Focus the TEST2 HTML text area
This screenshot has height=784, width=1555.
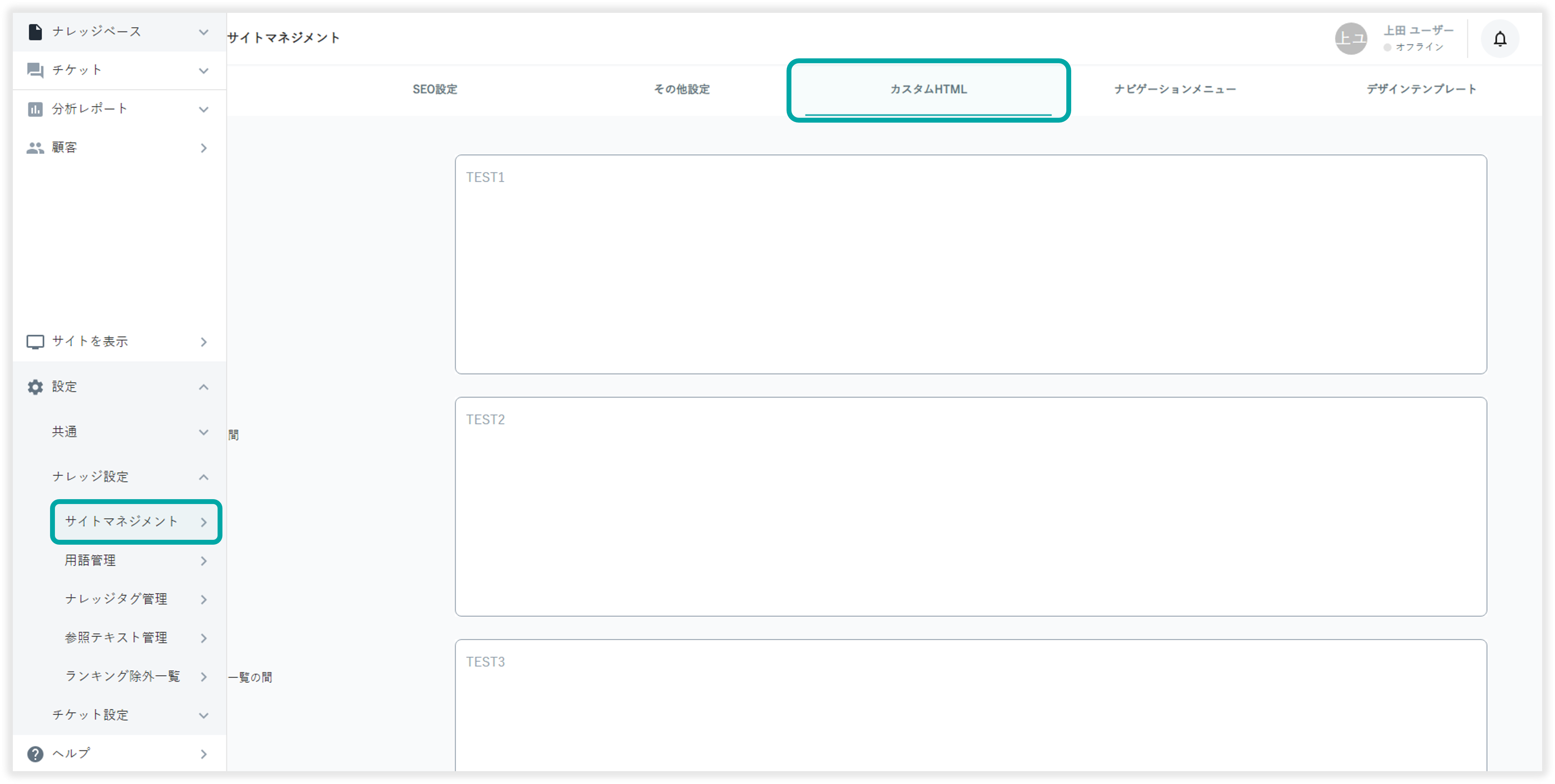[x=970, y=506]
